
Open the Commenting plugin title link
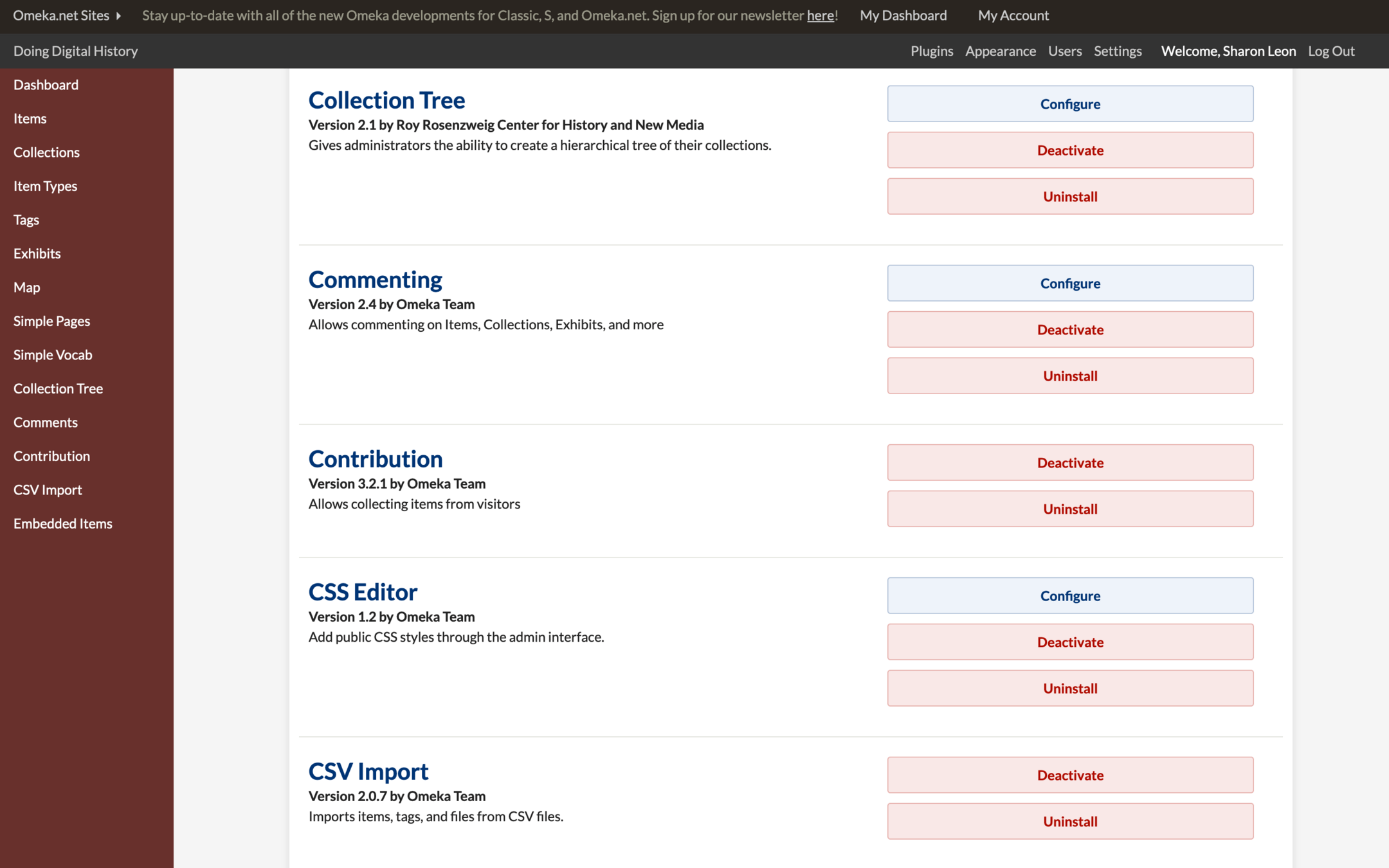point(375,280)
